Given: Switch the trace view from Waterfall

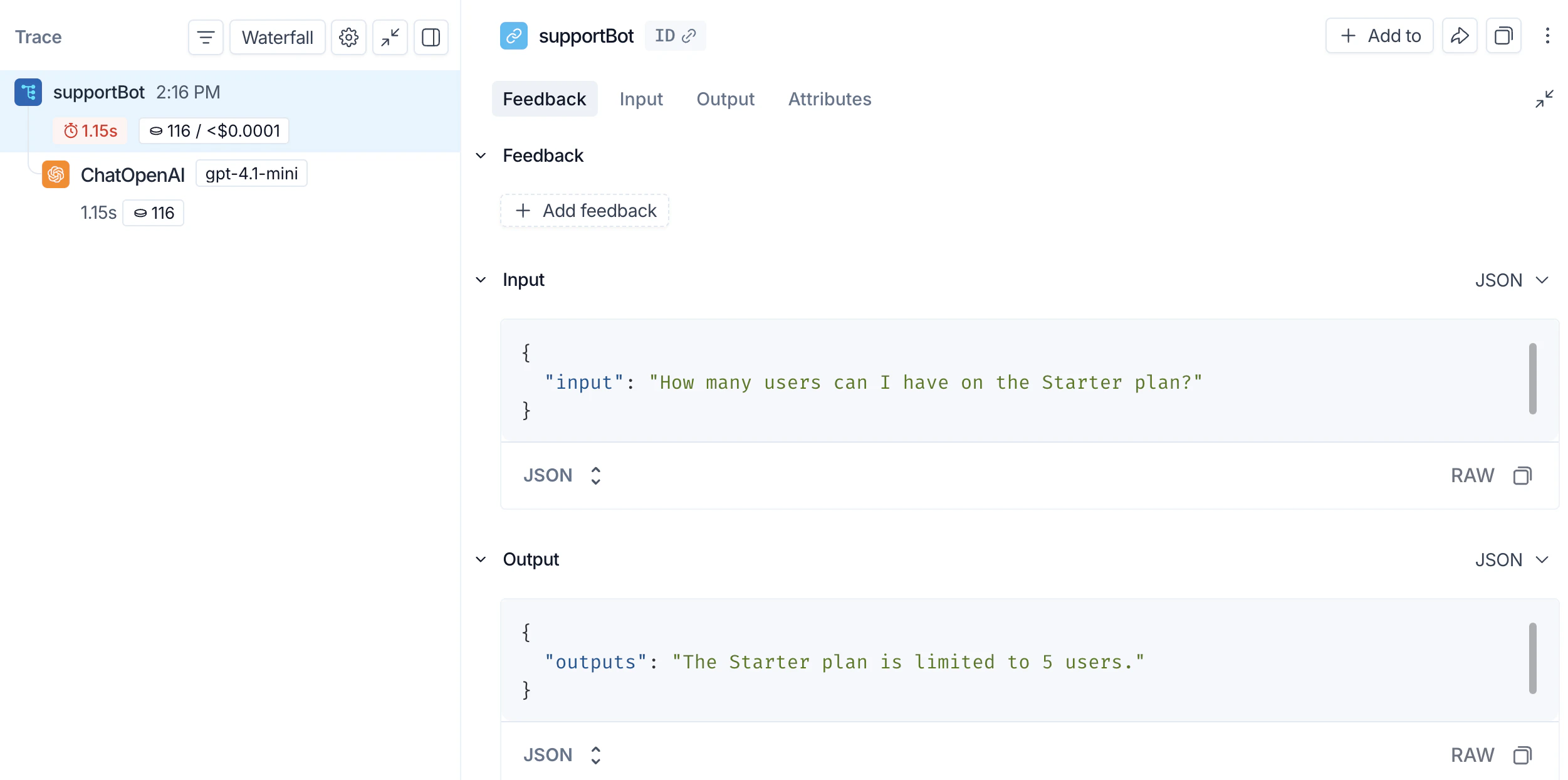Looking at the screenshot, I should 277,38.
